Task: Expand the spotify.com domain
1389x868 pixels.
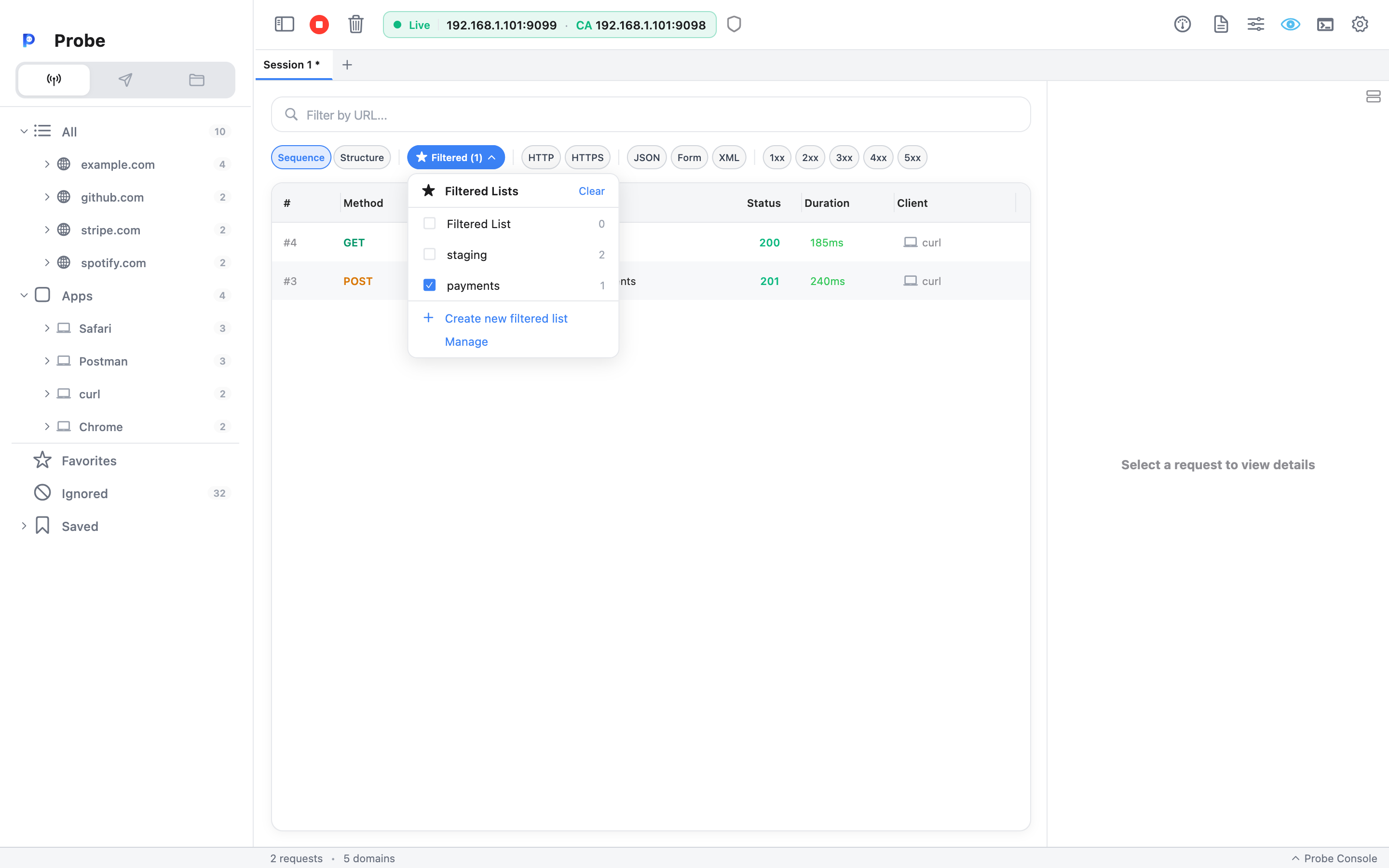Action: click(x=47, y=262)
